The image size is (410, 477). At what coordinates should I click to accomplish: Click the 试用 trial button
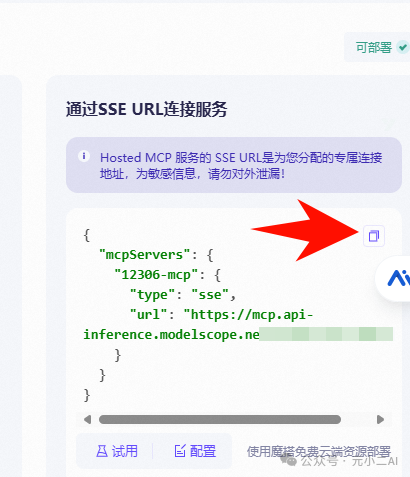(x=117, y=451)
